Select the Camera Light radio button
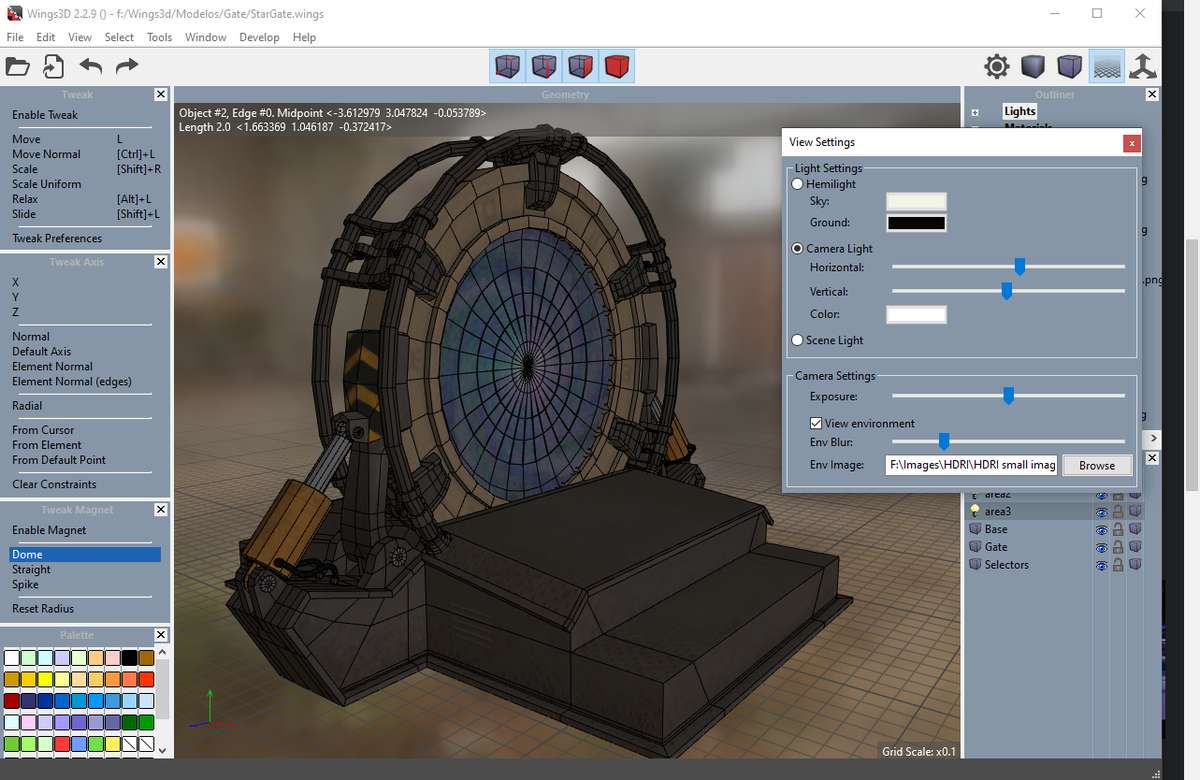The height and width of the screenshot is (780, 1200). 797,248
